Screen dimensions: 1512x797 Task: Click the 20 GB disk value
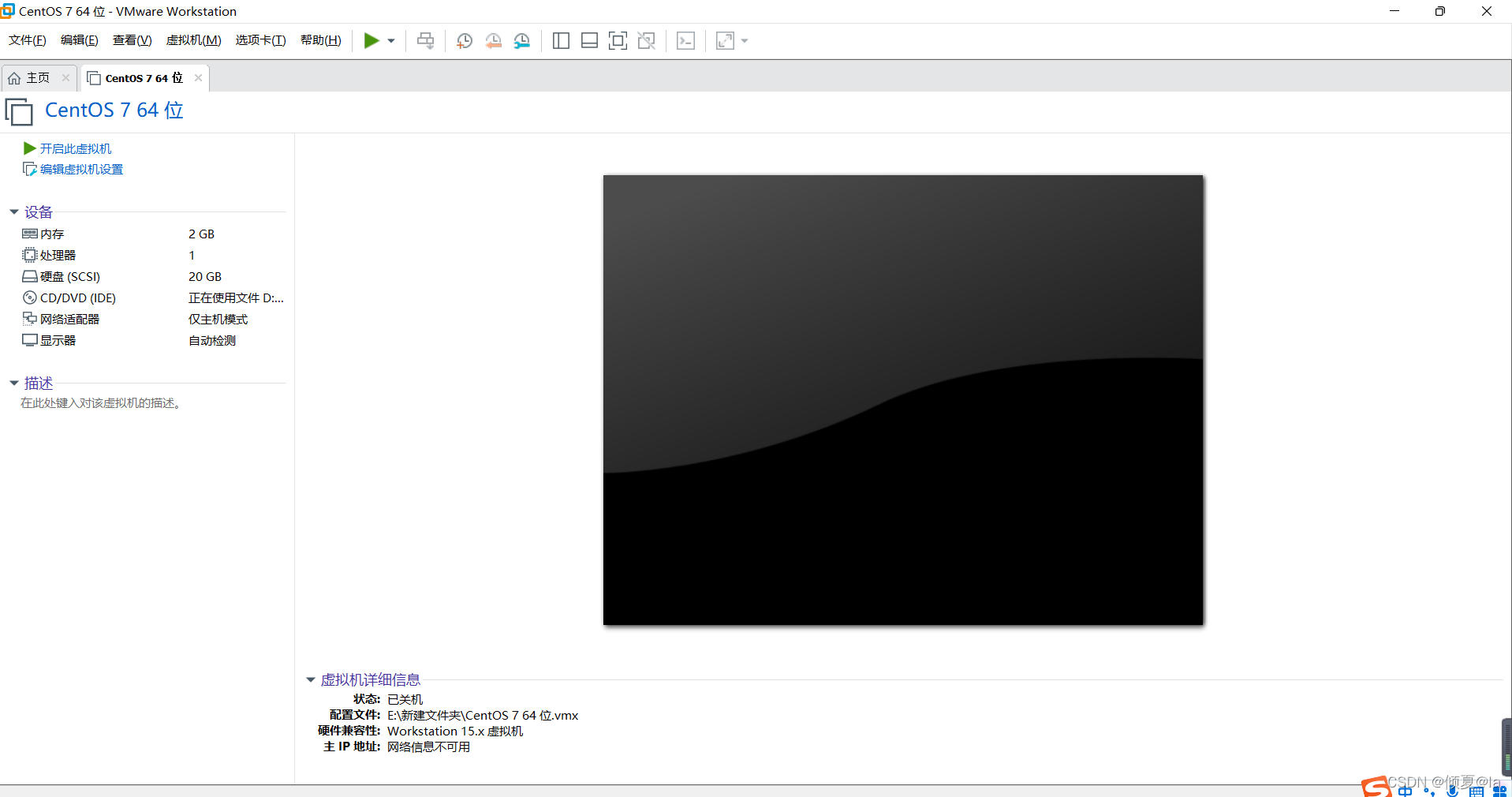point(205,276)
